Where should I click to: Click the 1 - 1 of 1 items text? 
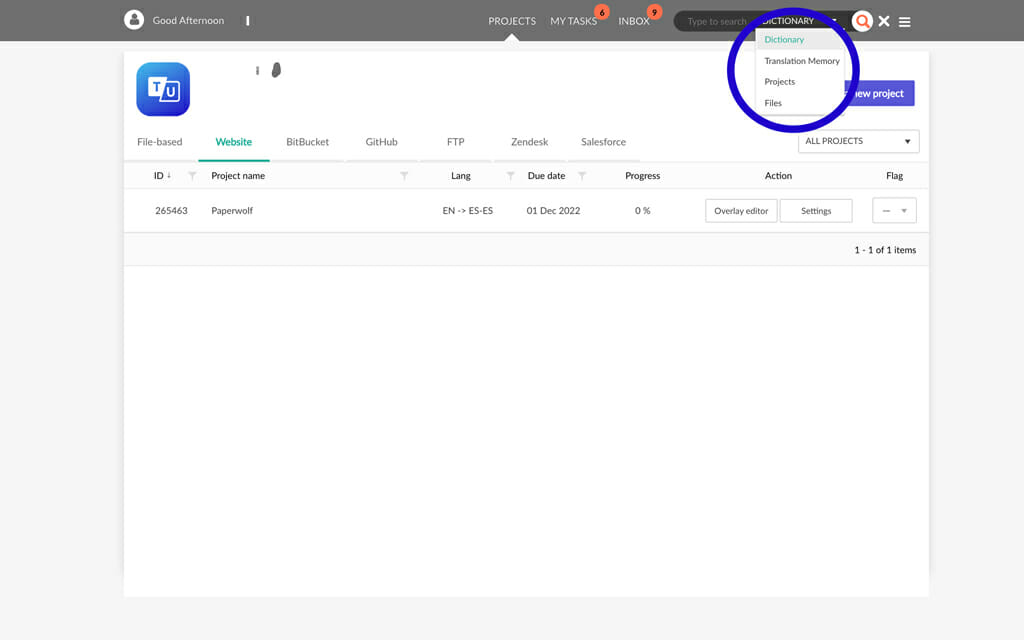coord(885,250)
